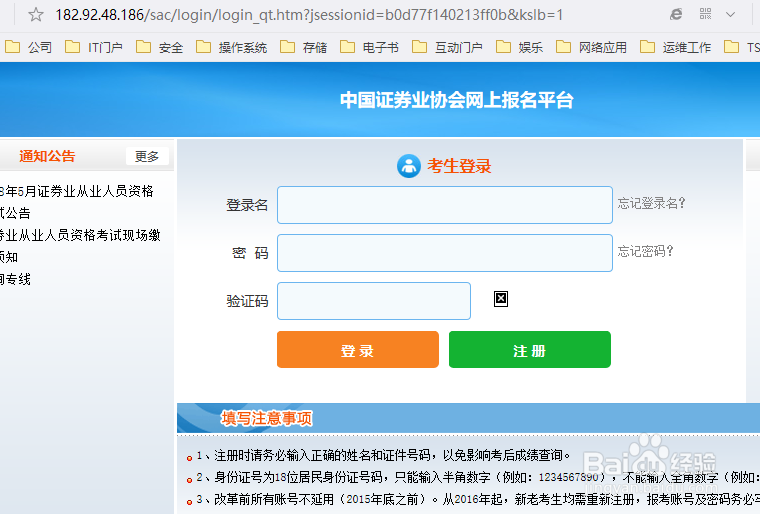Open the 资格考试现场缴 notice link

click(x=80, y=235)
